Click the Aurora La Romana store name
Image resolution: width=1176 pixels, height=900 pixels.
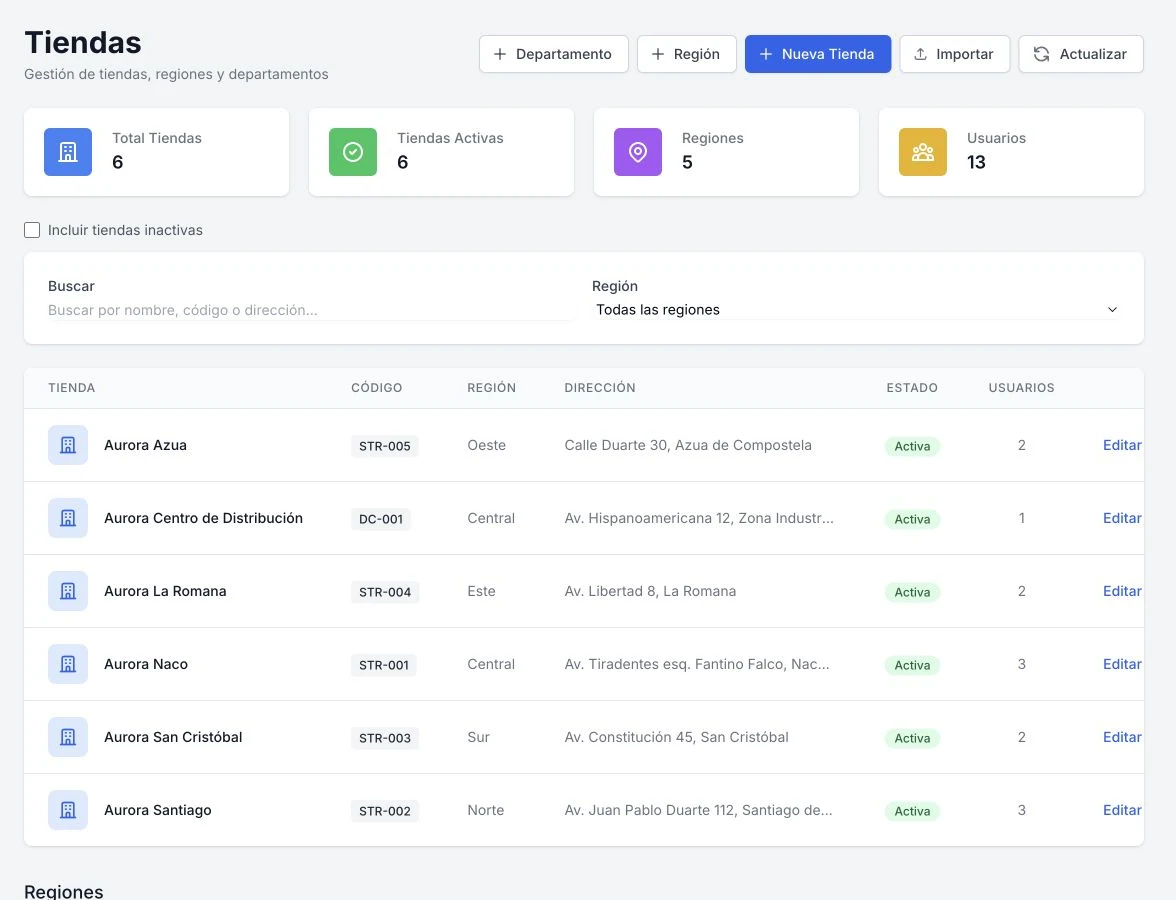tap(165, 591)
